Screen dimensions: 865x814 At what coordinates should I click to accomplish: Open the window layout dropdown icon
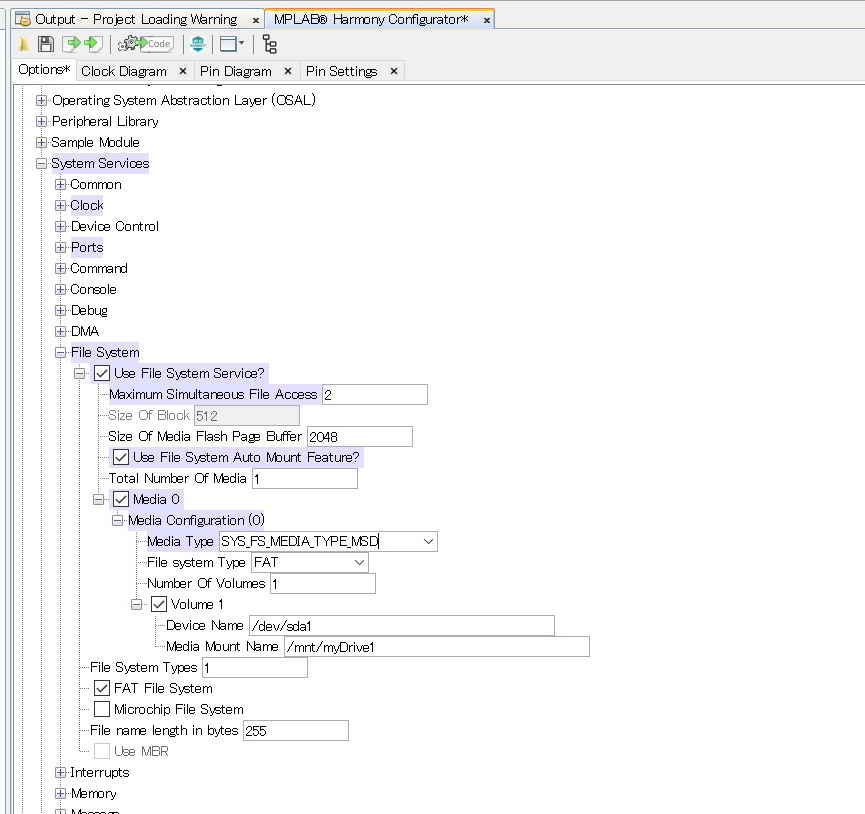pyautogui.click(x=232, y=44)
